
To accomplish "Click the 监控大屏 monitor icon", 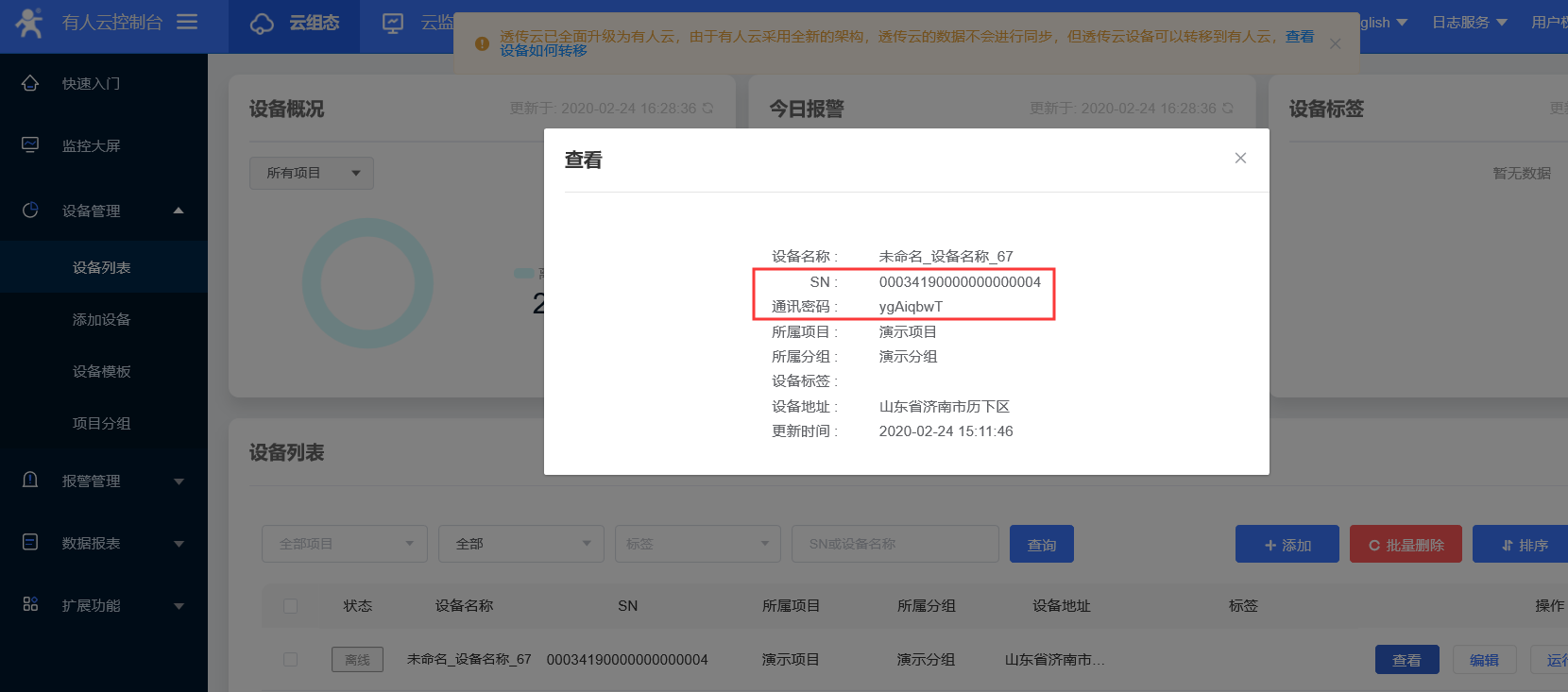I will point(30,145).
